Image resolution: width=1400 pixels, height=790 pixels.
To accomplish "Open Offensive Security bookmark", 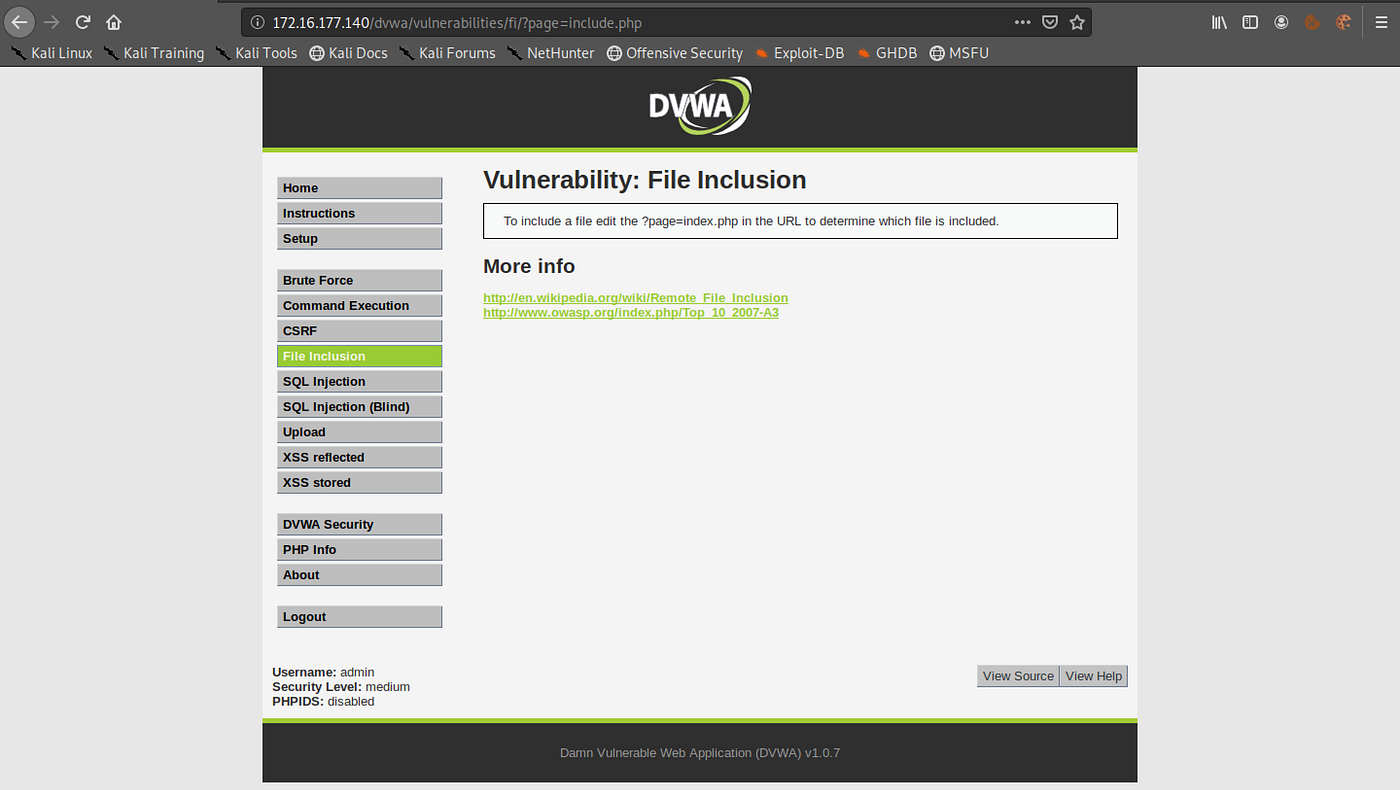I will pos(674,53).
